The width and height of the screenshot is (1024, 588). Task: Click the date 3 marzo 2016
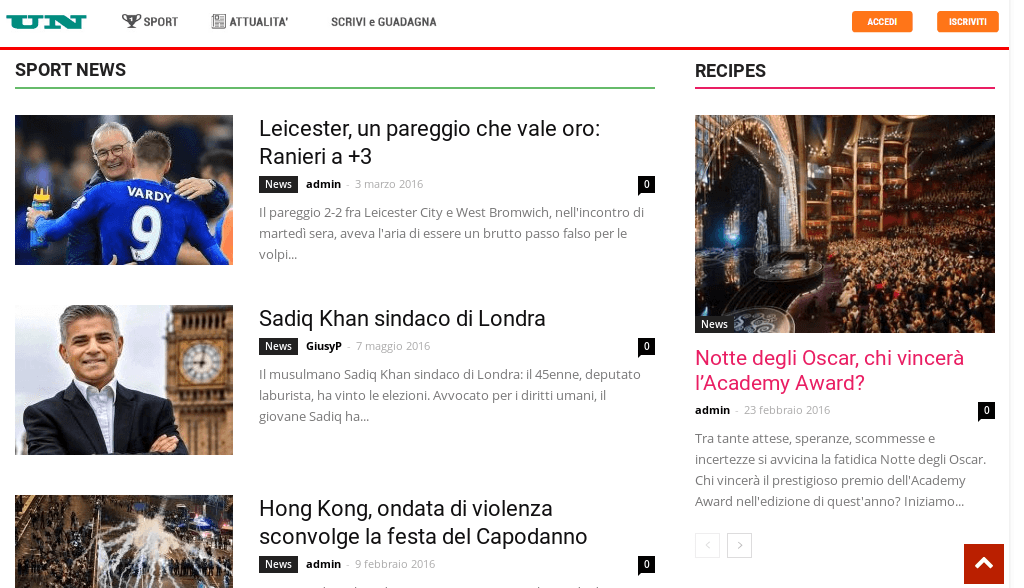(389, 184)
